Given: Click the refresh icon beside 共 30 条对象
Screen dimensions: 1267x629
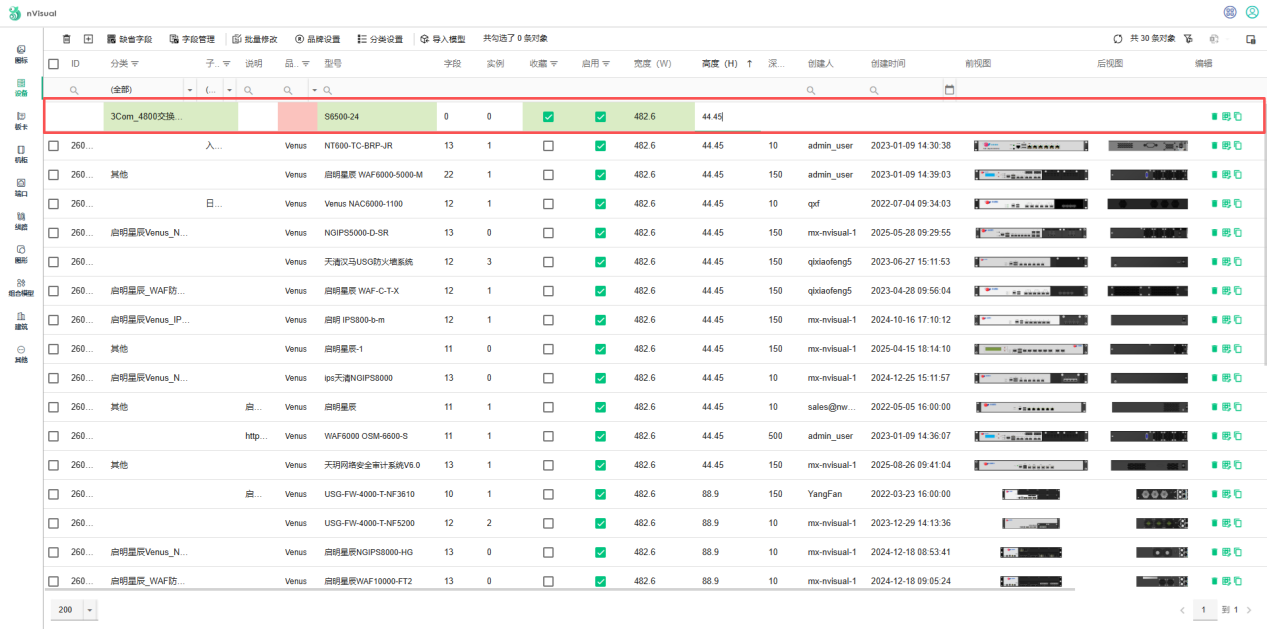Looking at the screenshot, I should (x=1118, y=39).
